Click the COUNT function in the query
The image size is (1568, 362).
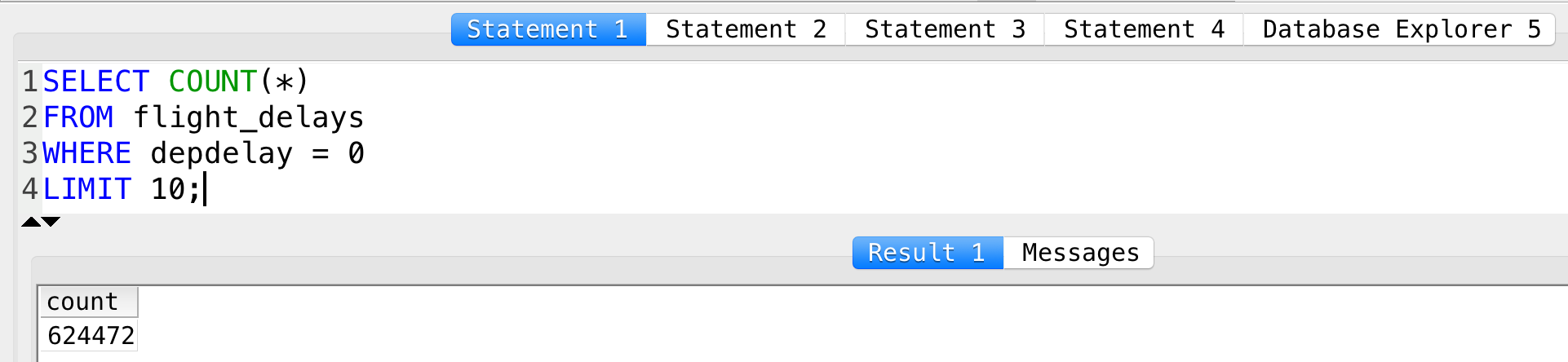213,82
